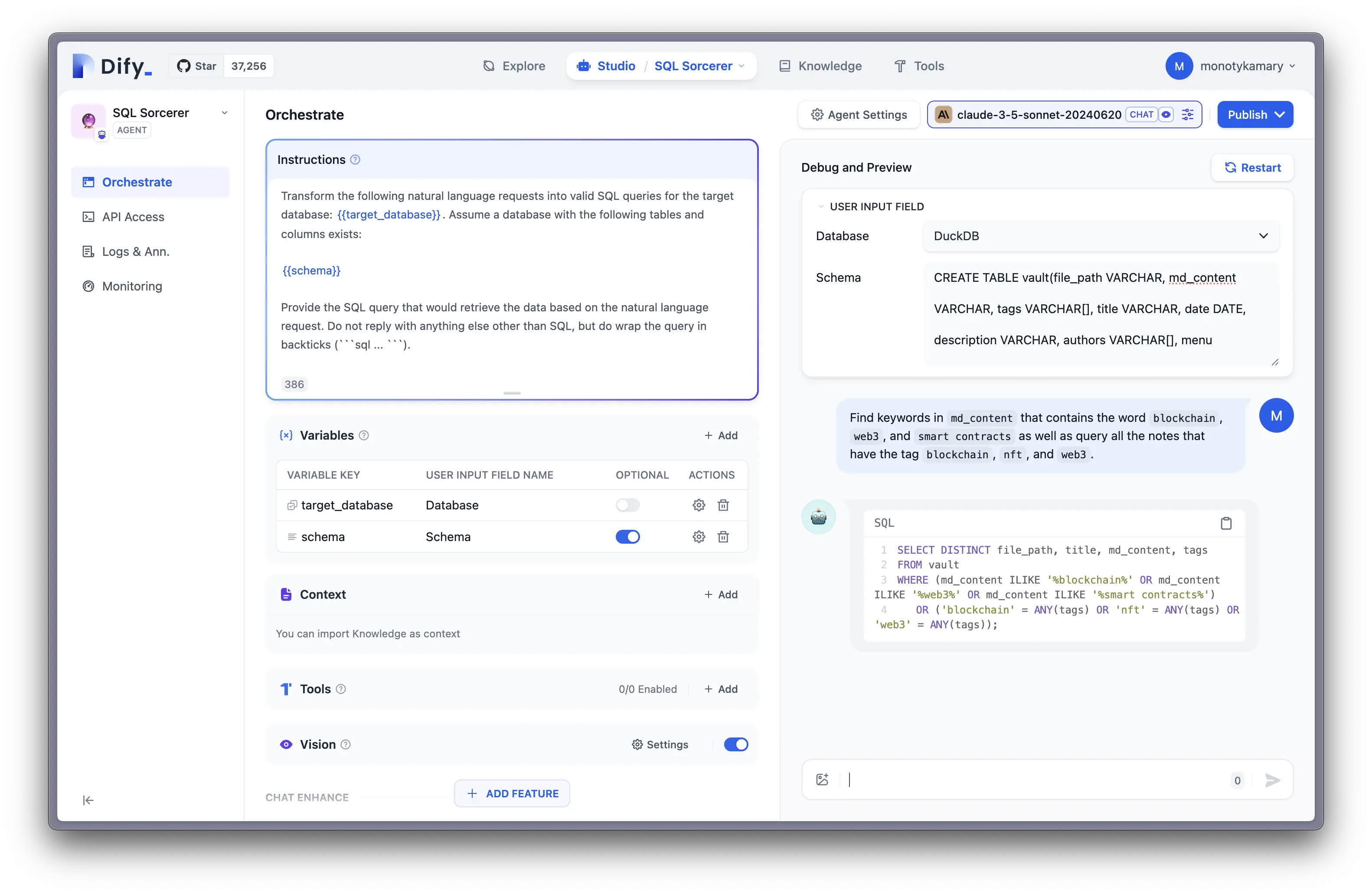Open the GitHub Star button
This screenshot has height=894, width=1372.
(x=196, y=66)
